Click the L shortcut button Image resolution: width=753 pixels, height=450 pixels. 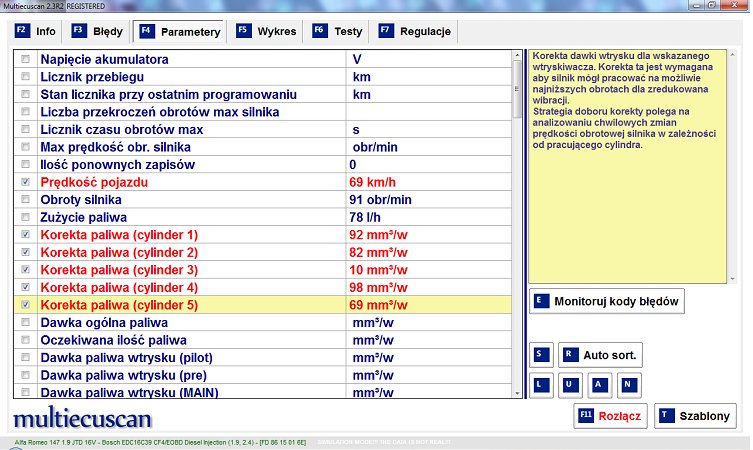(x=541, y=384)
